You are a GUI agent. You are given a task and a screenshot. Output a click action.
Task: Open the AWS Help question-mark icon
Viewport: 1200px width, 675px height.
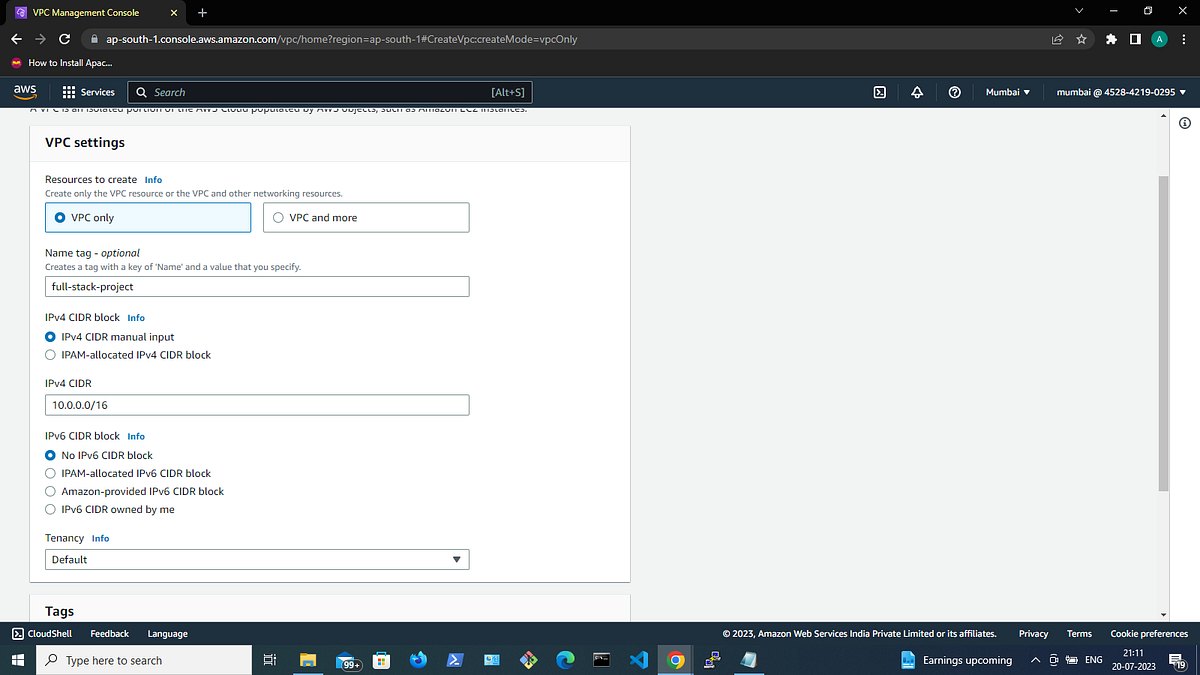pos(954,91)
